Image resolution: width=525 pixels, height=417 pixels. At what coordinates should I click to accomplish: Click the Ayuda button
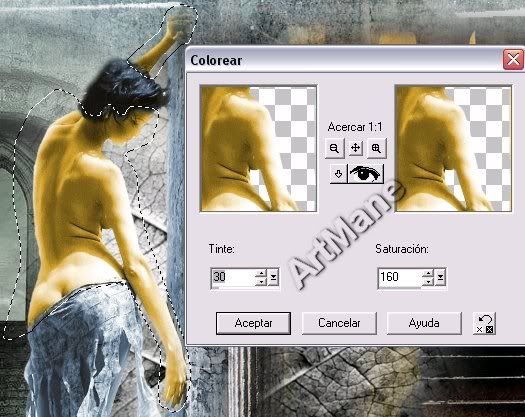click(424, 323)
